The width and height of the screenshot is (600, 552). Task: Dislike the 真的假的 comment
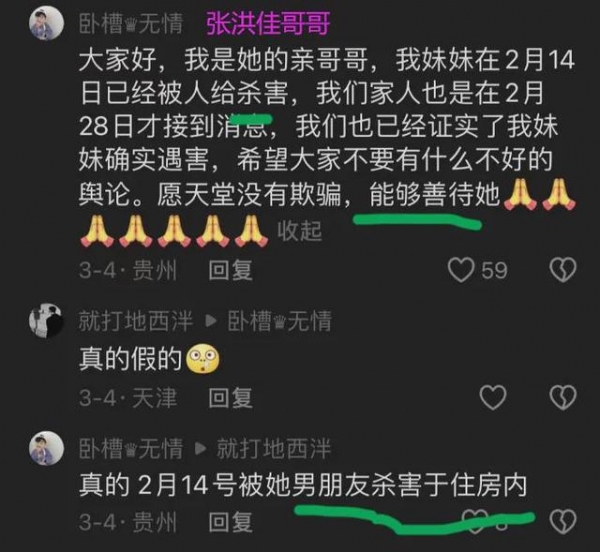click(x=563, y=397)
